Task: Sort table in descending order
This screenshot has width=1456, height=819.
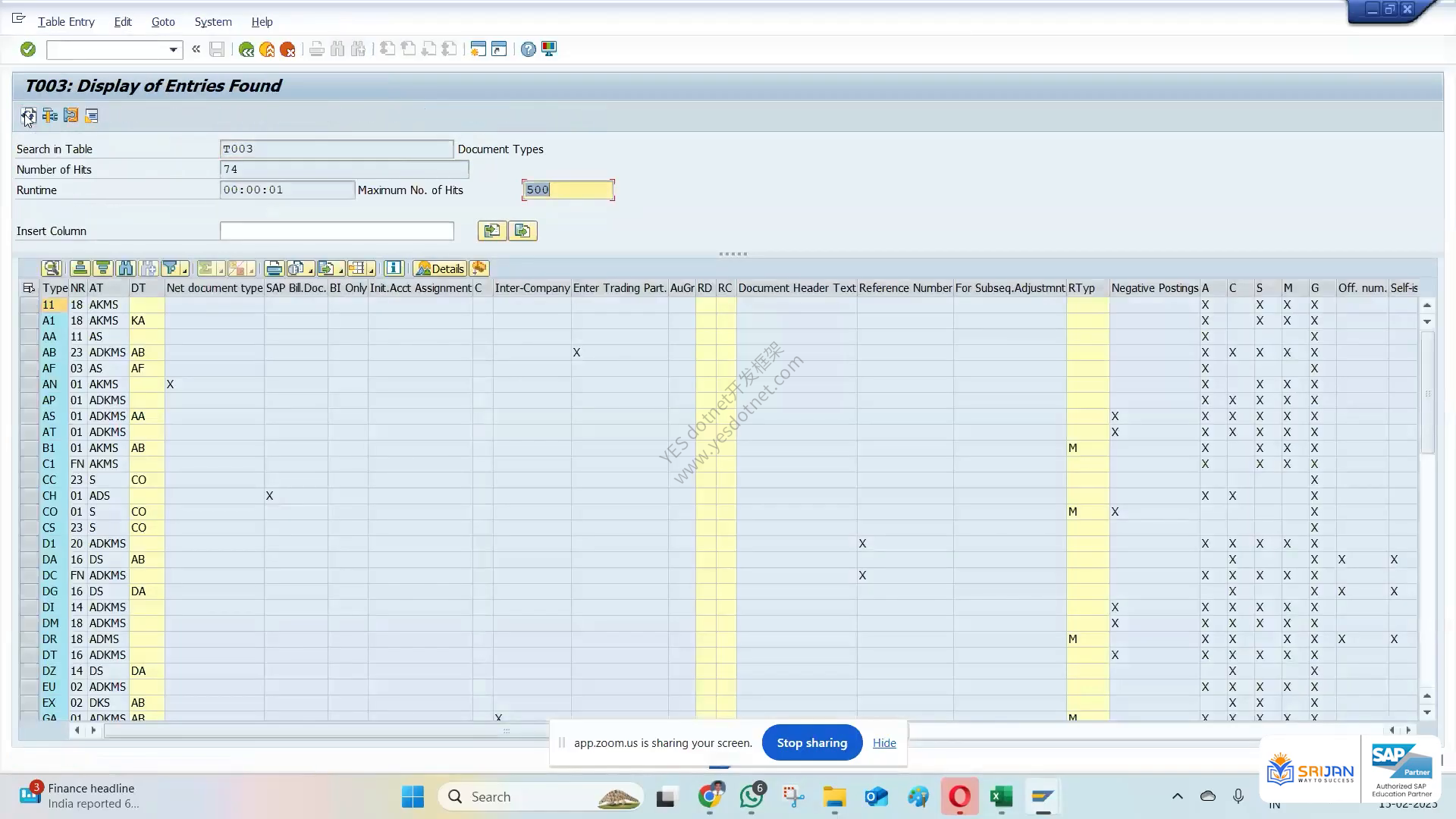Action: pyautogui.click(x=103, y=268)
